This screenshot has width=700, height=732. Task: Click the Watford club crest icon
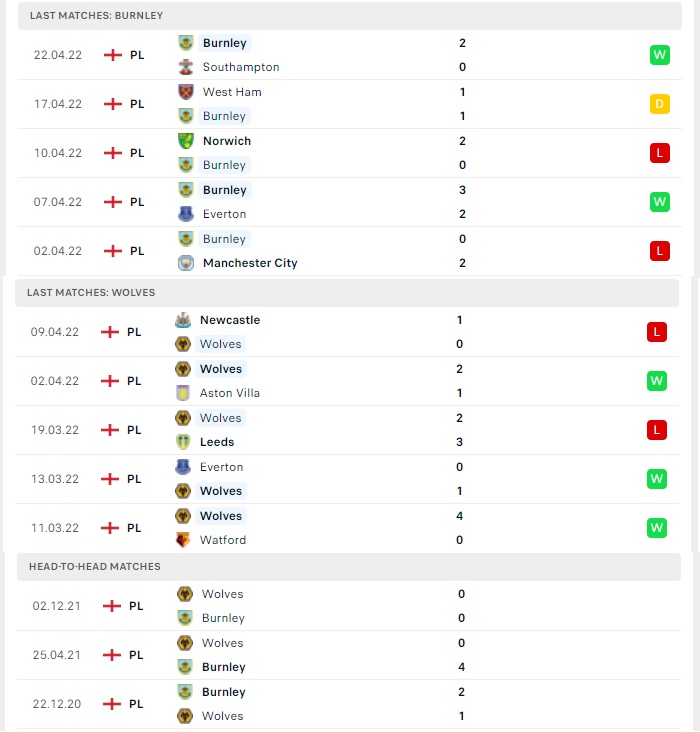tap(183, 540)
